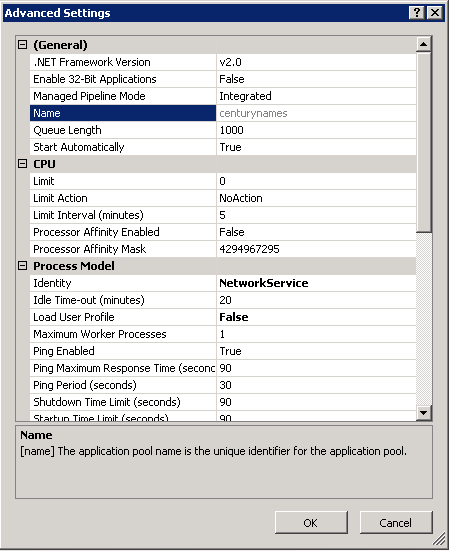Click the OK button
The image size is (449, 551).
pyautogui.click(x=311, y=523)
